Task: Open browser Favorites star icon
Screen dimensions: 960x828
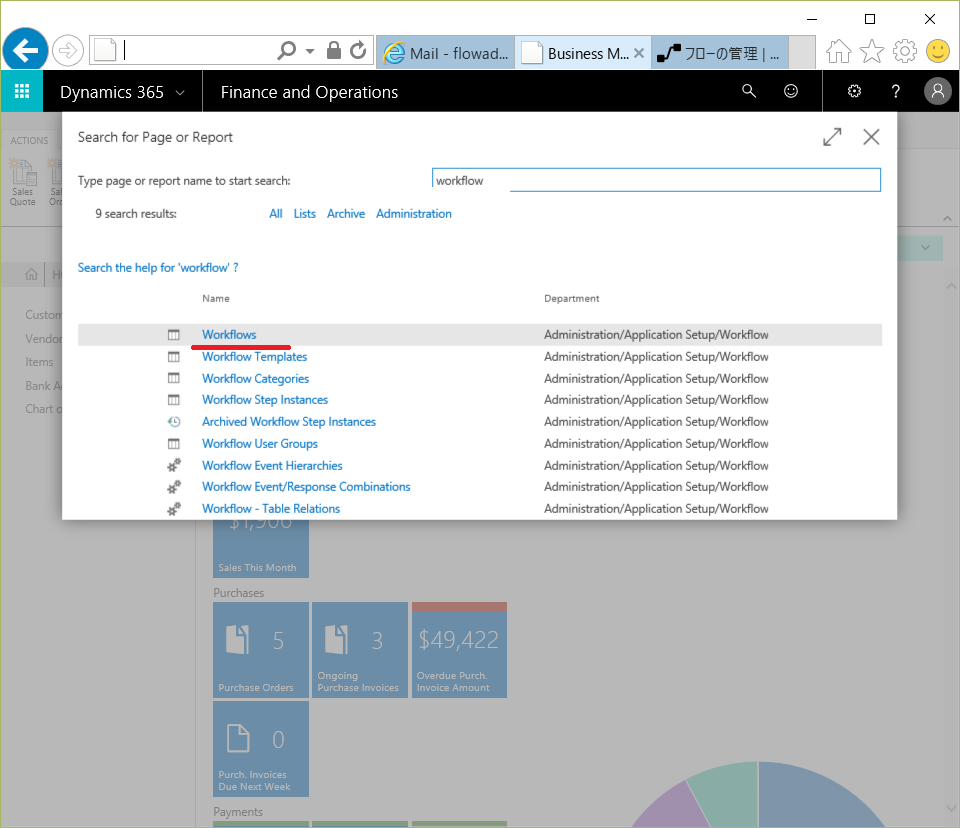Action: point(872,51)
